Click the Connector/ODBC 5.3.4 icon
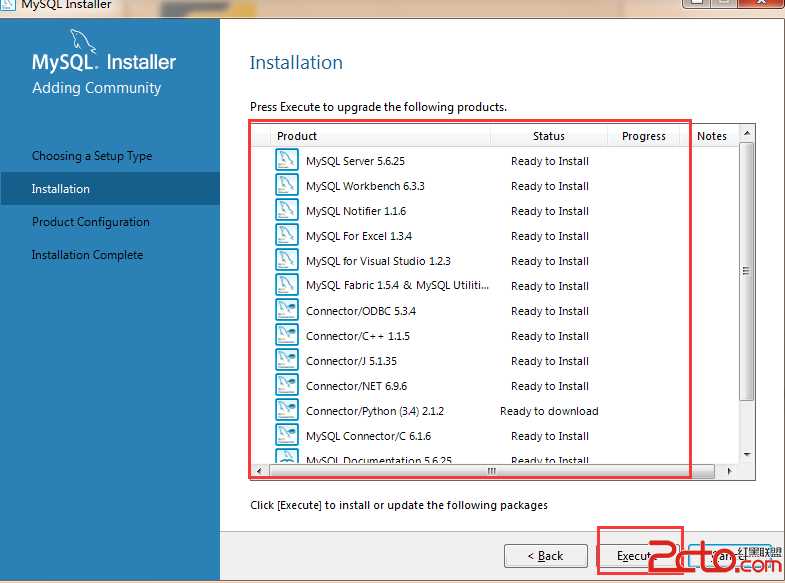 [x=286, y=310]
